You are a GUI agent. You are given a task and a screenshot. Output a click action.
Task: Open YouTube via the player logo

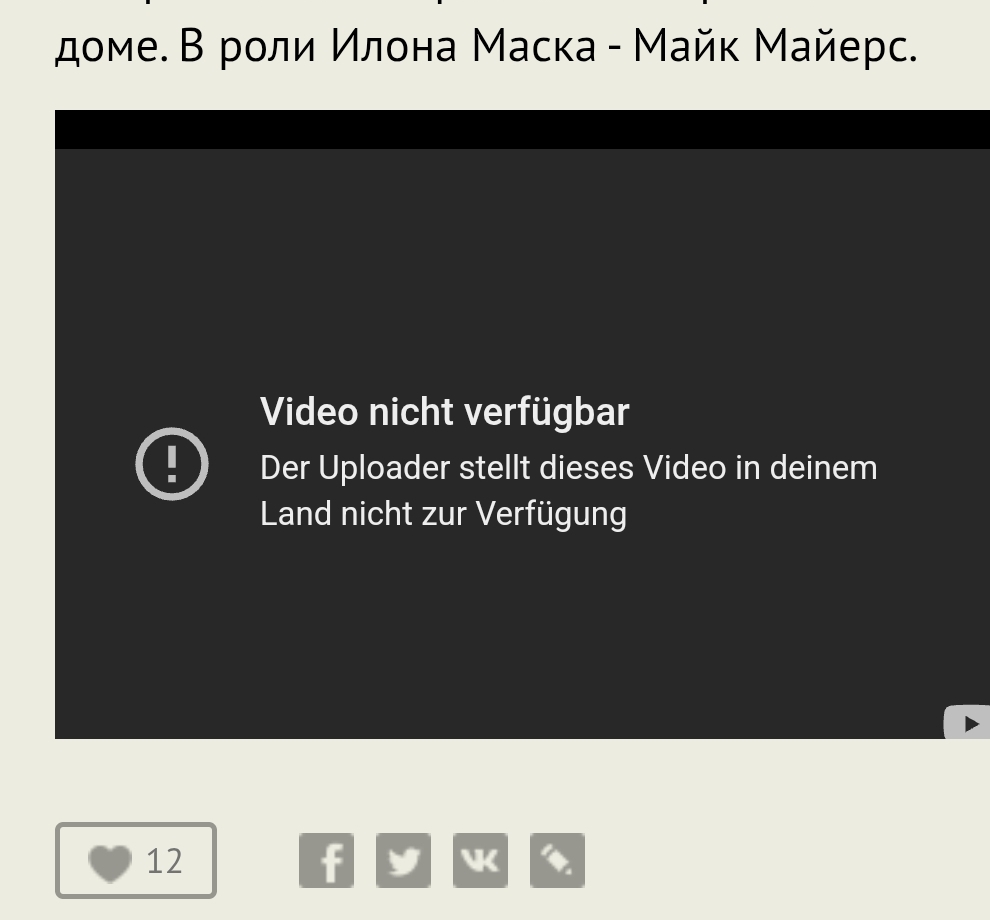967,722
